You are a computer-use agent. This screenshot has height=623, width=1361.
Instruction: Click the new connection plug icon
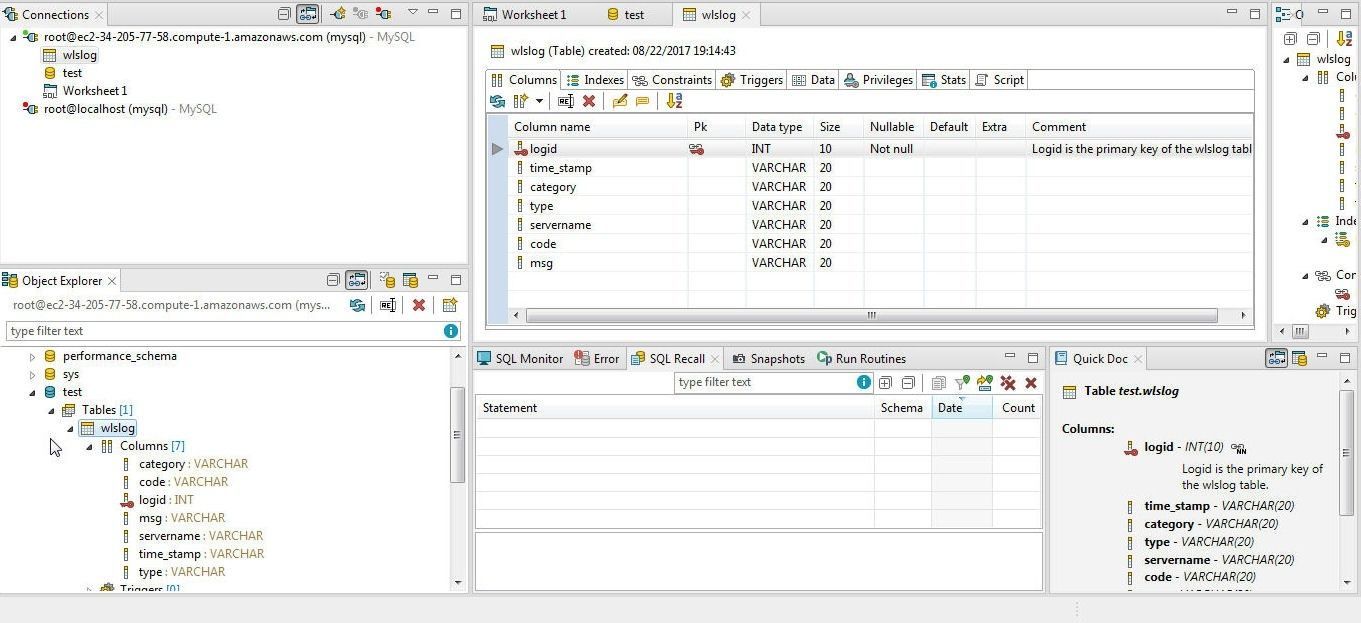coord(337,14)
